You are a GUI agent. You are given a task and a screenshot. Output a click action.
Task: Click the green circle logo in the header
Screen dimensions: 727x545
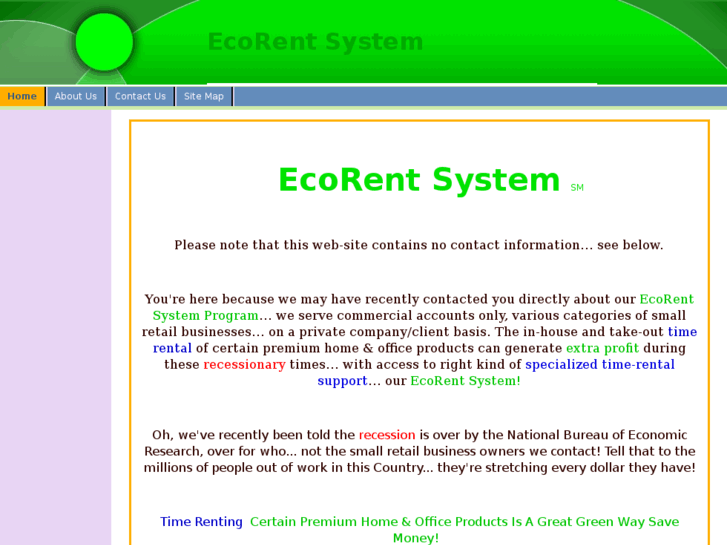pyautogui.click(x=104, y=42)
